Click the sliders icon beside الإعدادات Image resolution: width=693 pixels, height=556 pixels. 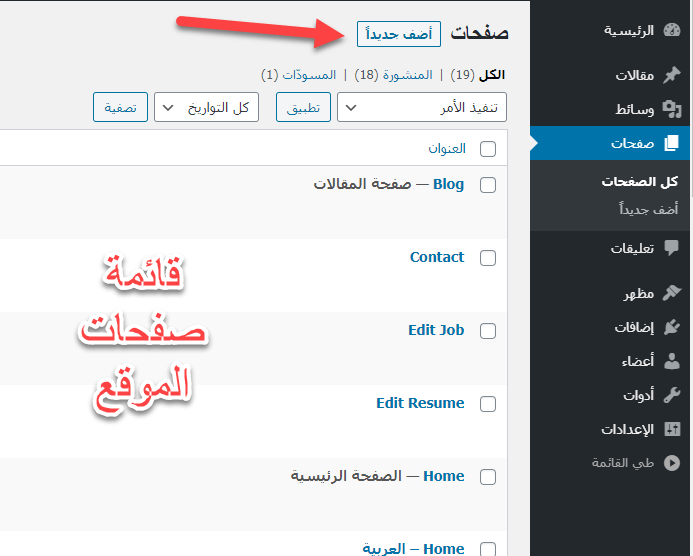pyautogui.click(x=672, y=429)
